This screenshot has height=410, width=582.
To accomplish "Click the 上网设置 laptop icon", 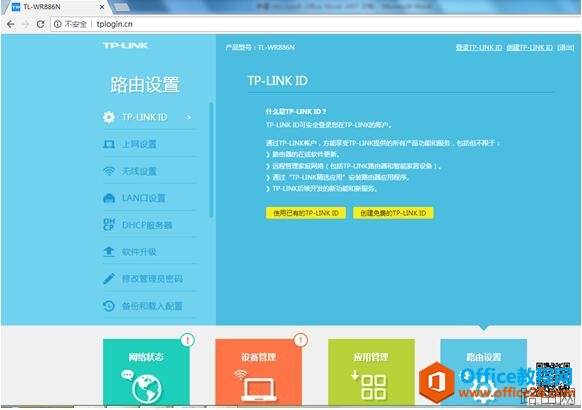I will click(x=109, y=144).
